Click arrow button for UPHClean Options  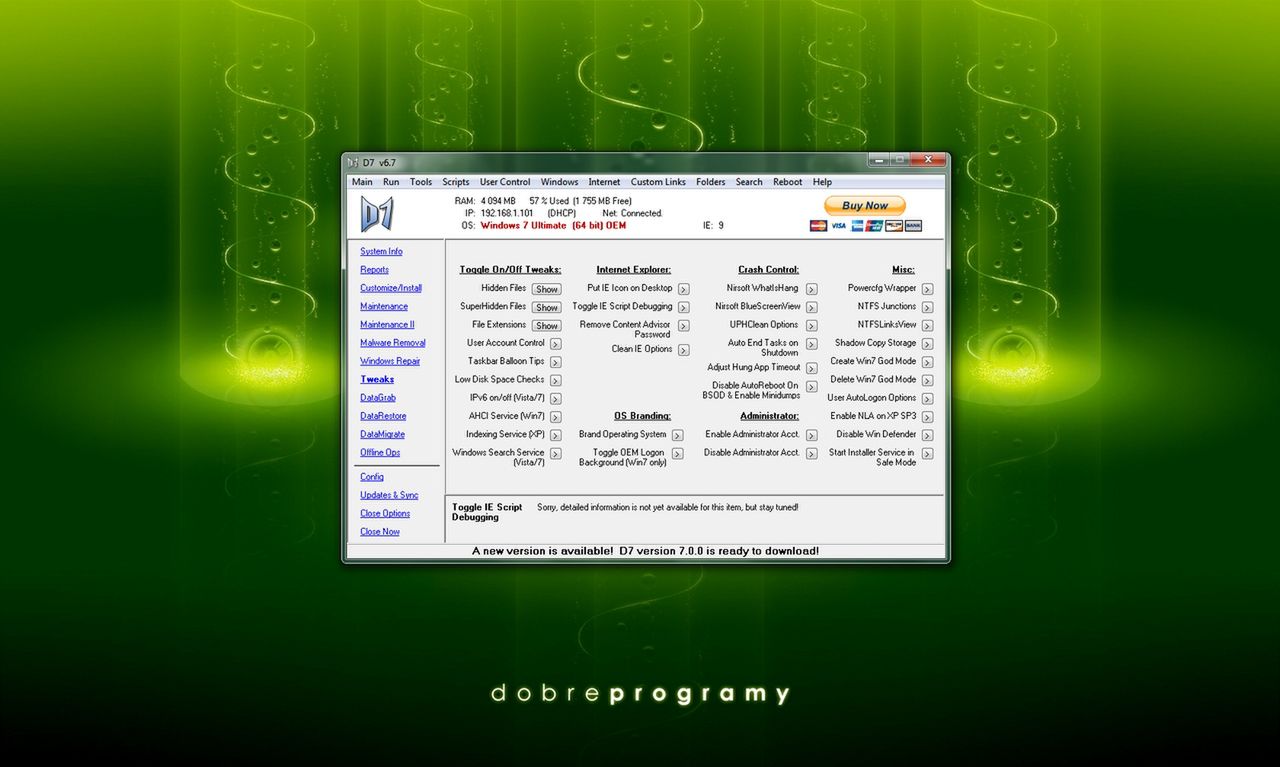pos(811,326)
